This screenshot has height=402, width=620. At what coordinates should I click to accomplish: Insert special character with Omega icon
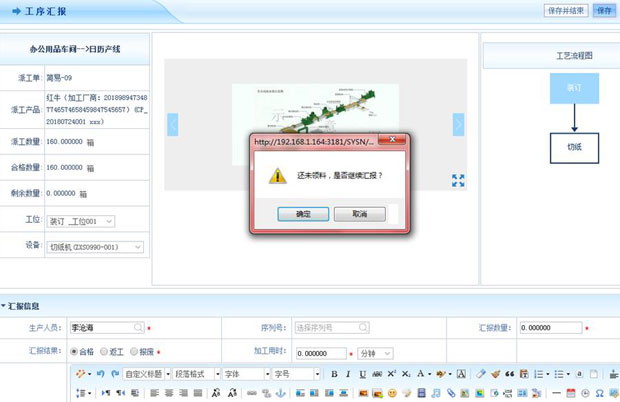pos(598,393)
